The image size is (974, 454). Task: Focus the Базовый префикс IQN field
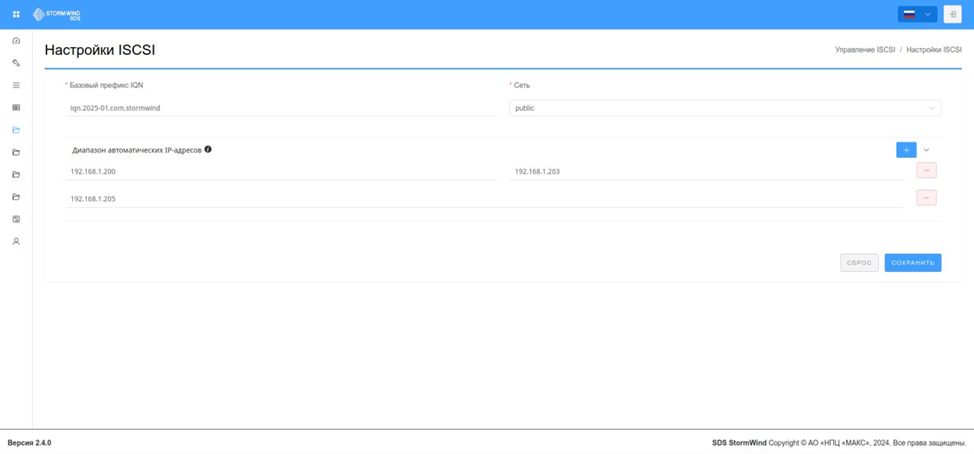point(280,108)
